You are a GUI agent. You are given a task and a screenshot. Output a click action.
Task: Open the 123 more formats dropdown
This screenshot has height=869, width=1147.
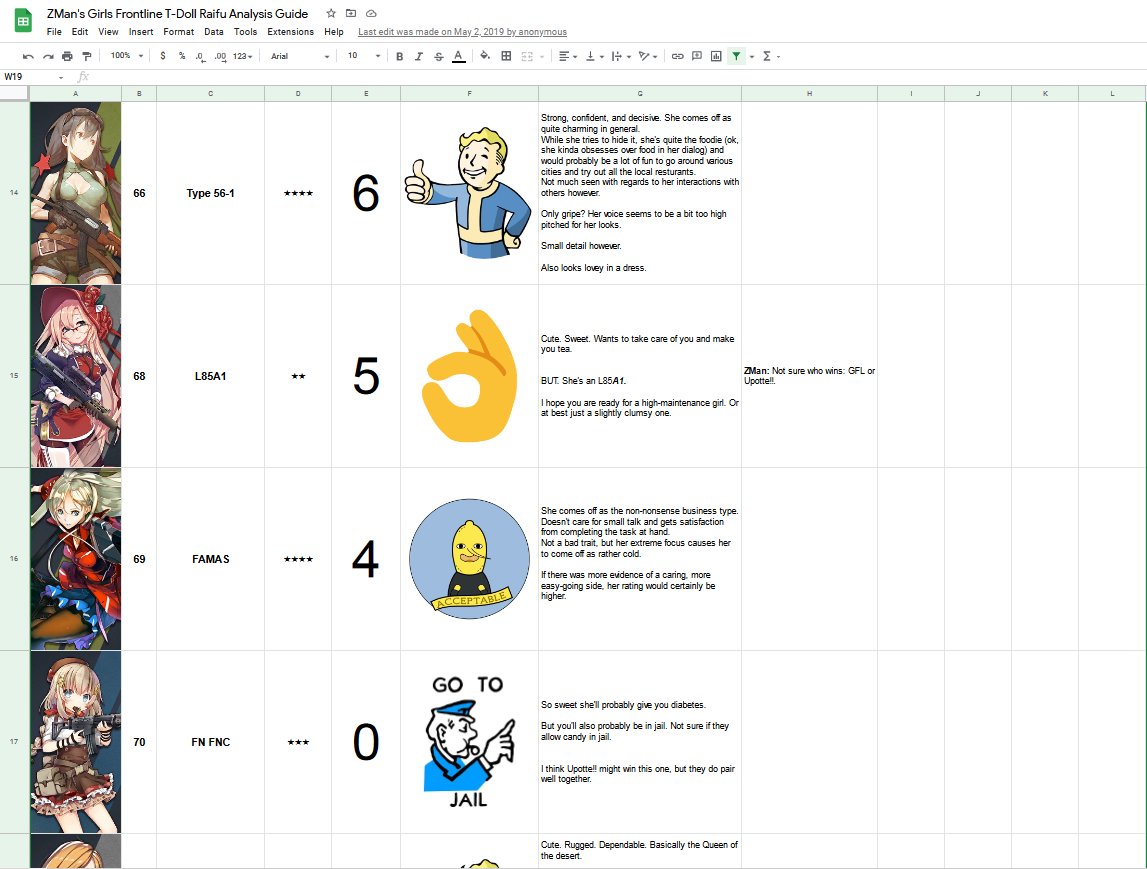[x=242, y=56]
